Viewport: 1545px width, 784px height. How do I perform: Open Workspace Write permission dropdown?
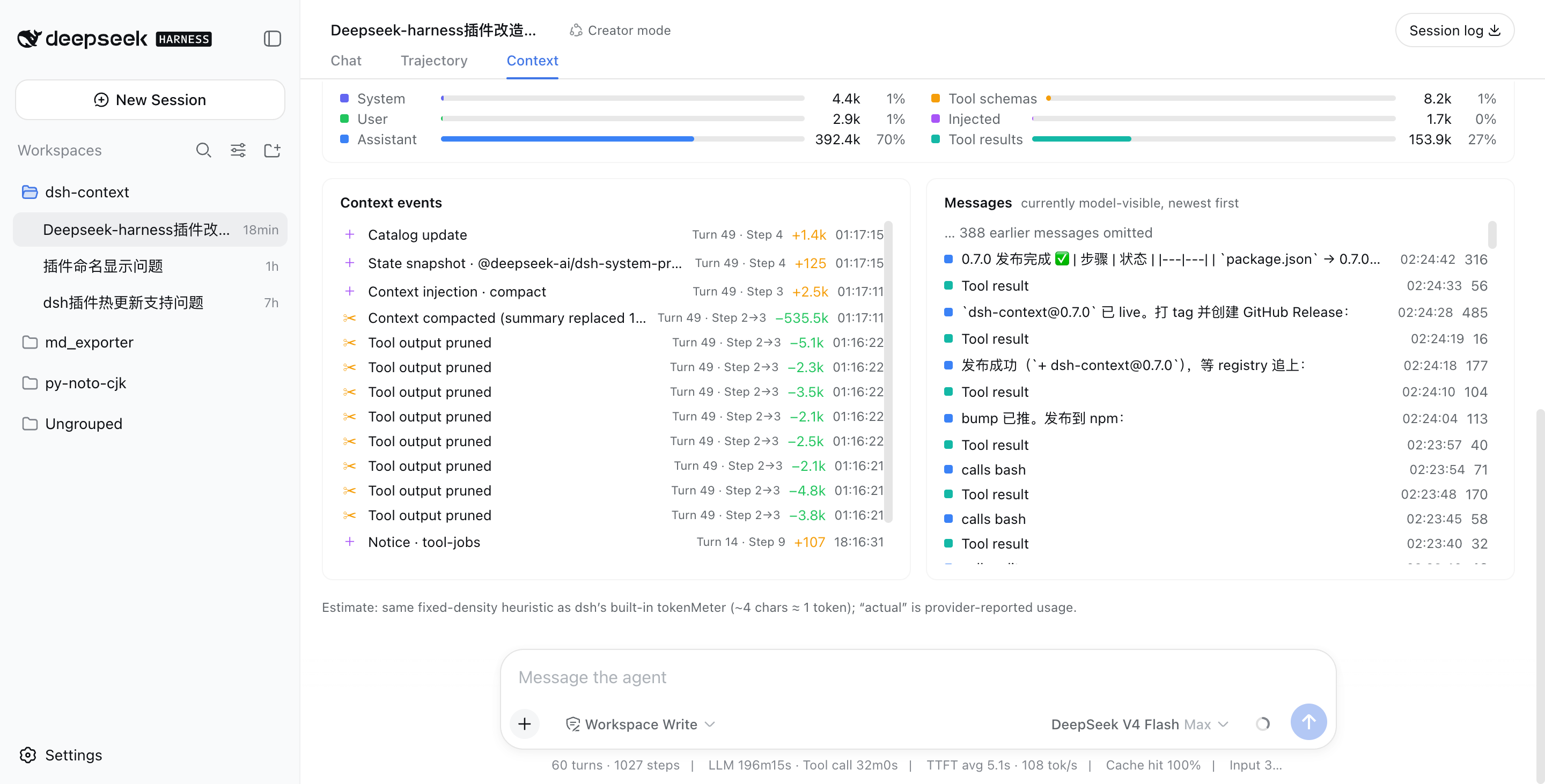click(641, 724)
